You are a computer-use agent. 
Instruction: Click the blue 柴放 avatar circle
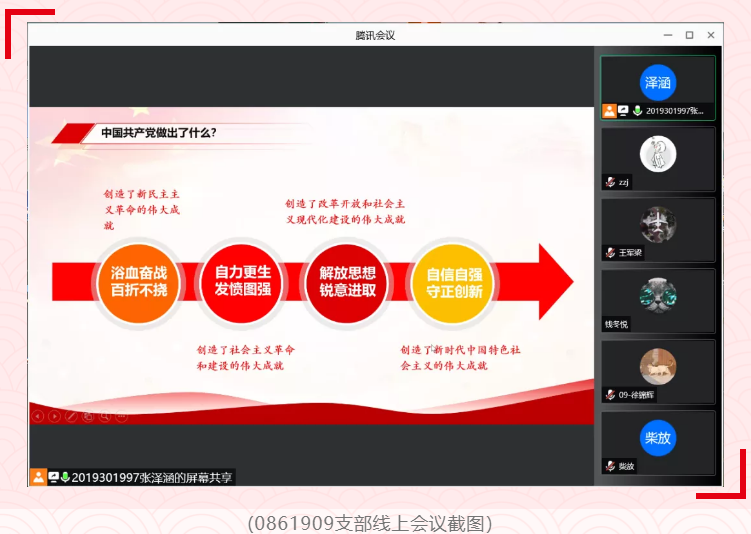coord(657,437)
